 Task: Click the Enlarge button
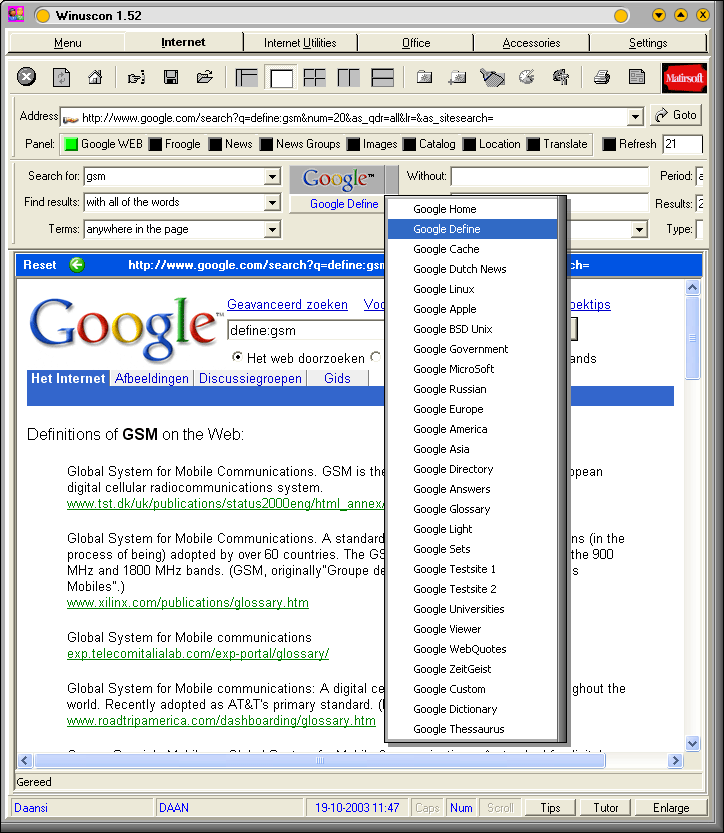tap(671, 808)
